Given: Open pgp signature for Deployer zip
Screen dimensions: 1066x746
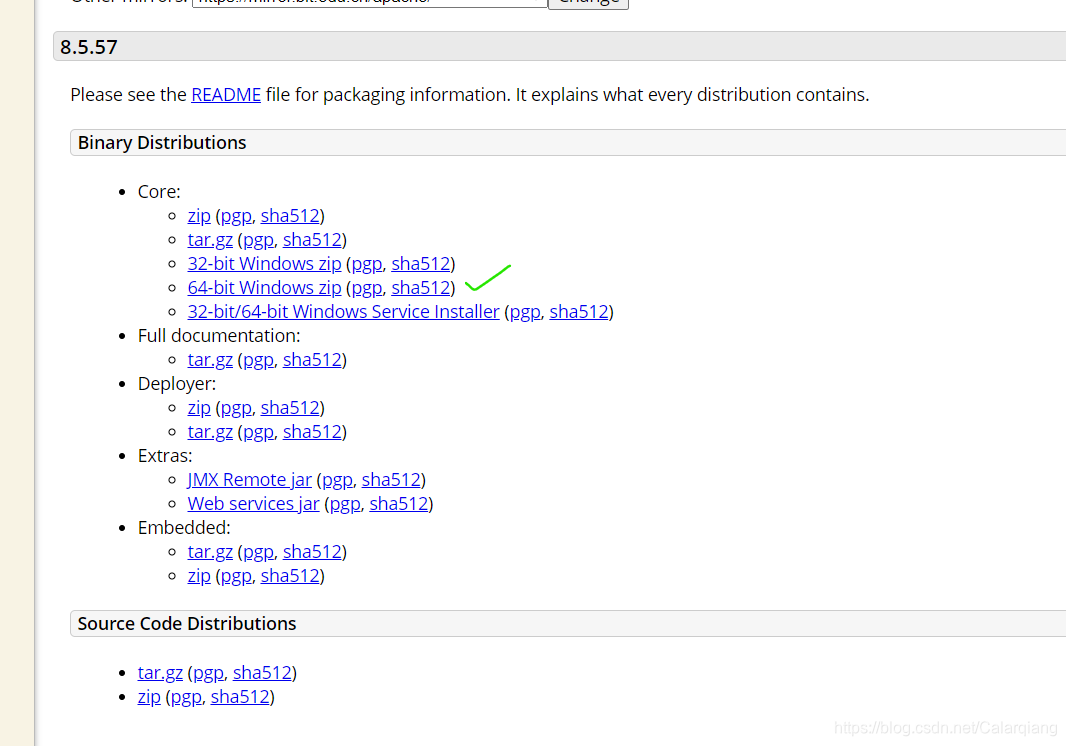Looking at the screenshot, I should pos(236,407).
